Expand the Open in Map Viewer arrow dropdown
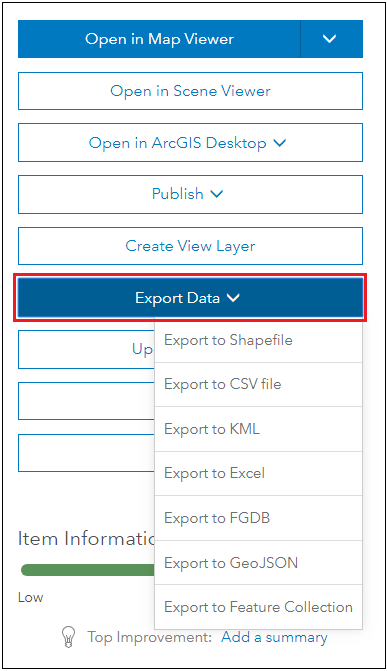The height and width of the screenshot is (671, 387). coord(332,39)
